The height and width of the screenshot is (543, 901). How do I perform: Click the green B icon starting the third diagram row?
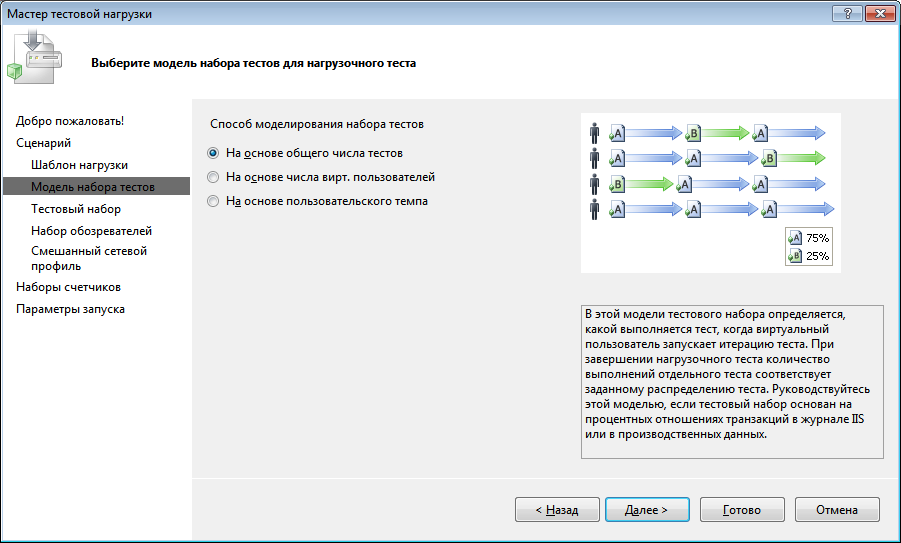click(617, 184)
